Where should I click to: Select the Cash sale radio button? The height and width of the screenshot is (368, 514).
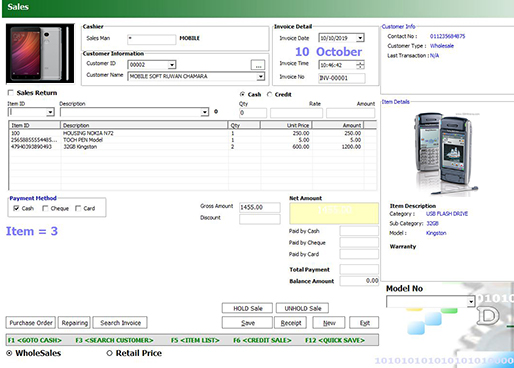(242, 94)
